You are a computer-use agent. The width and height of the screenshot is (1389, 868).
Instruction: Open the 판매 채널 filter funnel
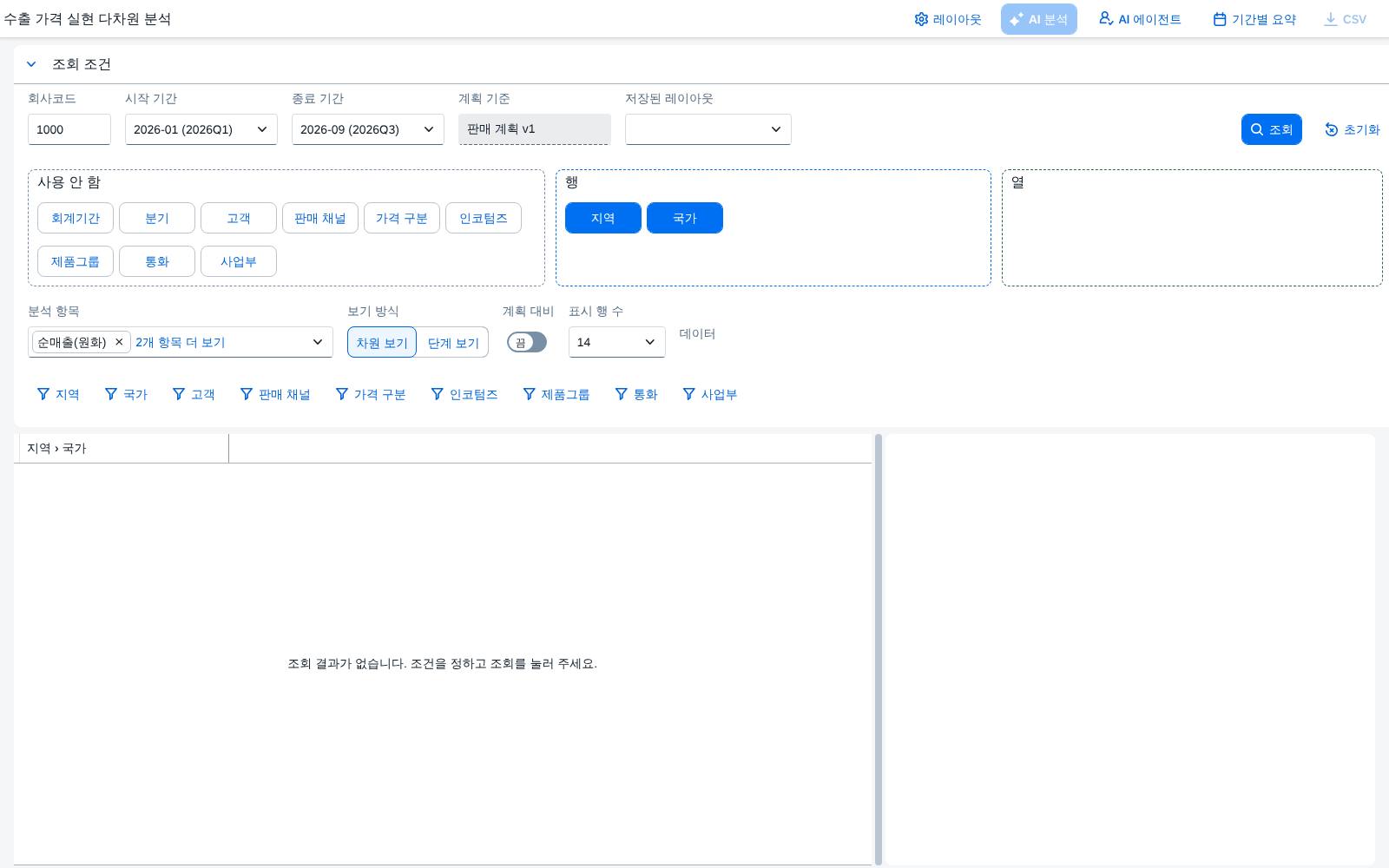[275, 394]
